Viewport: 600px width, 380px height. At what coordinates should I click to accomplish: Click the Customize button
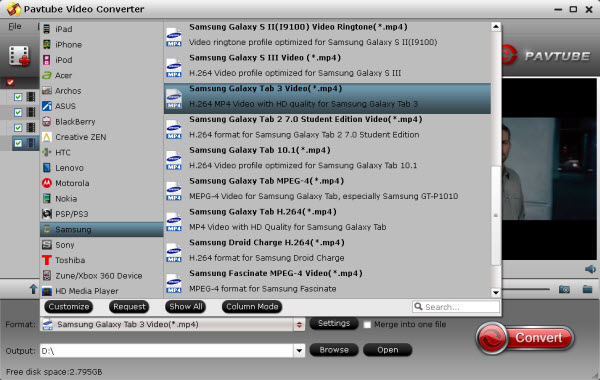(68, 307)
